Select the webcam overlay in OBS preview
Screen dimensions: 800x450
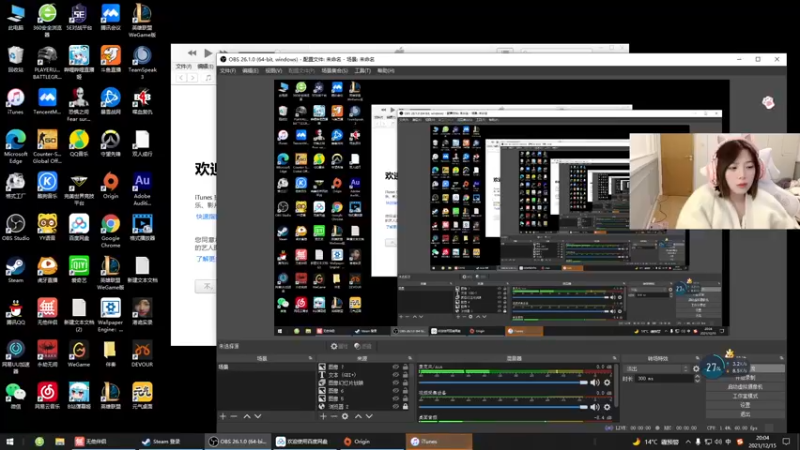(714, 181)
